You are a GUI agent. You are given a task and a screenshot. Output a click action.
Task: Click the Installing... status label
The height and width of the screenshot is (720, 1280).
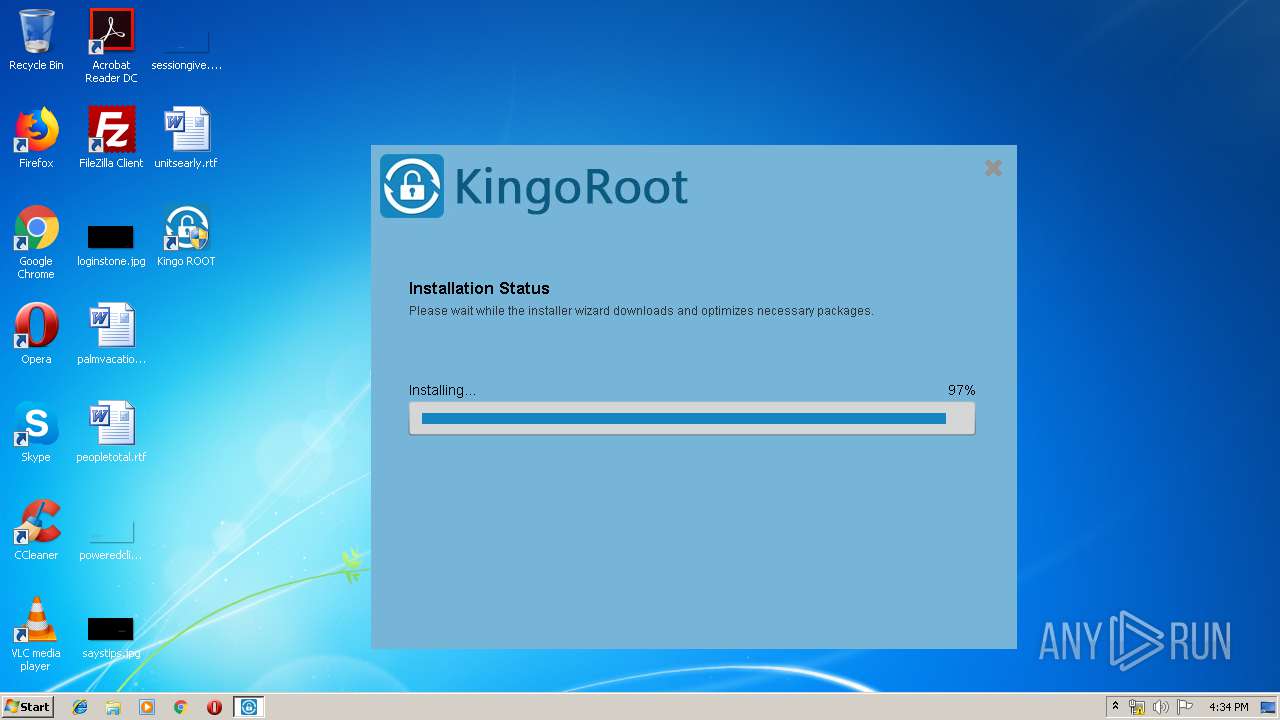[443, 390]
